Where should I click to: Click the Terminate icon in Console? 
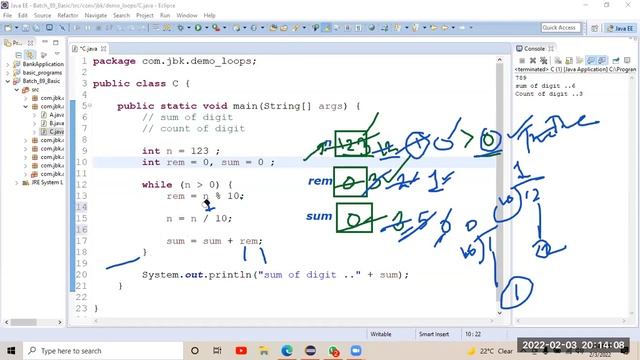click(522, 60)
